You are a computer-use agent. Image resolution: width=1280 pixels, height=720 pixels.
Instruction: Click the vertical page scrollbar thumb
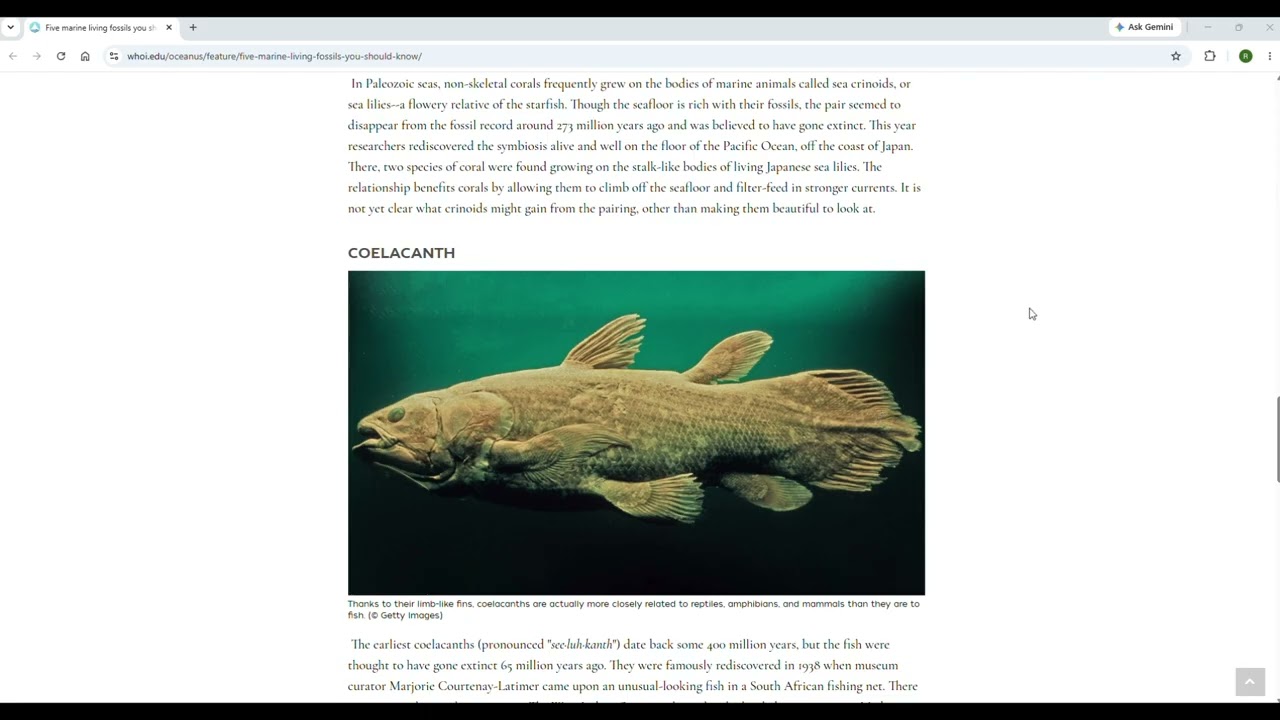pos(1277,440)
